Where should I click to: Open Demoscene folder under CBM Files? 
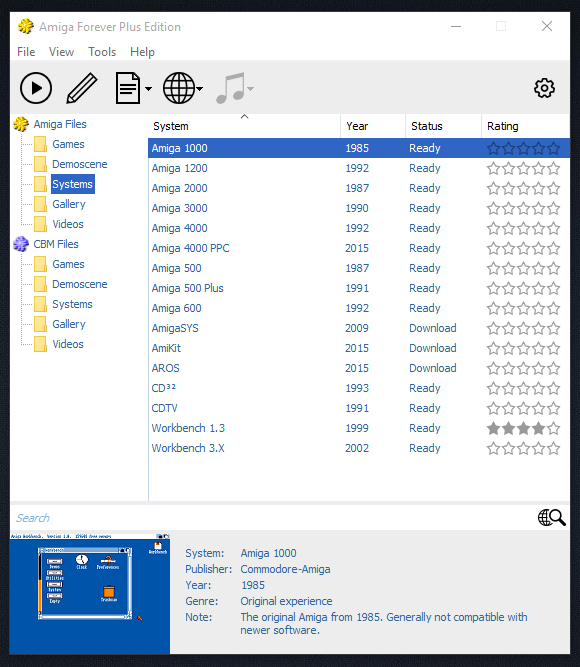coord(80,284)
